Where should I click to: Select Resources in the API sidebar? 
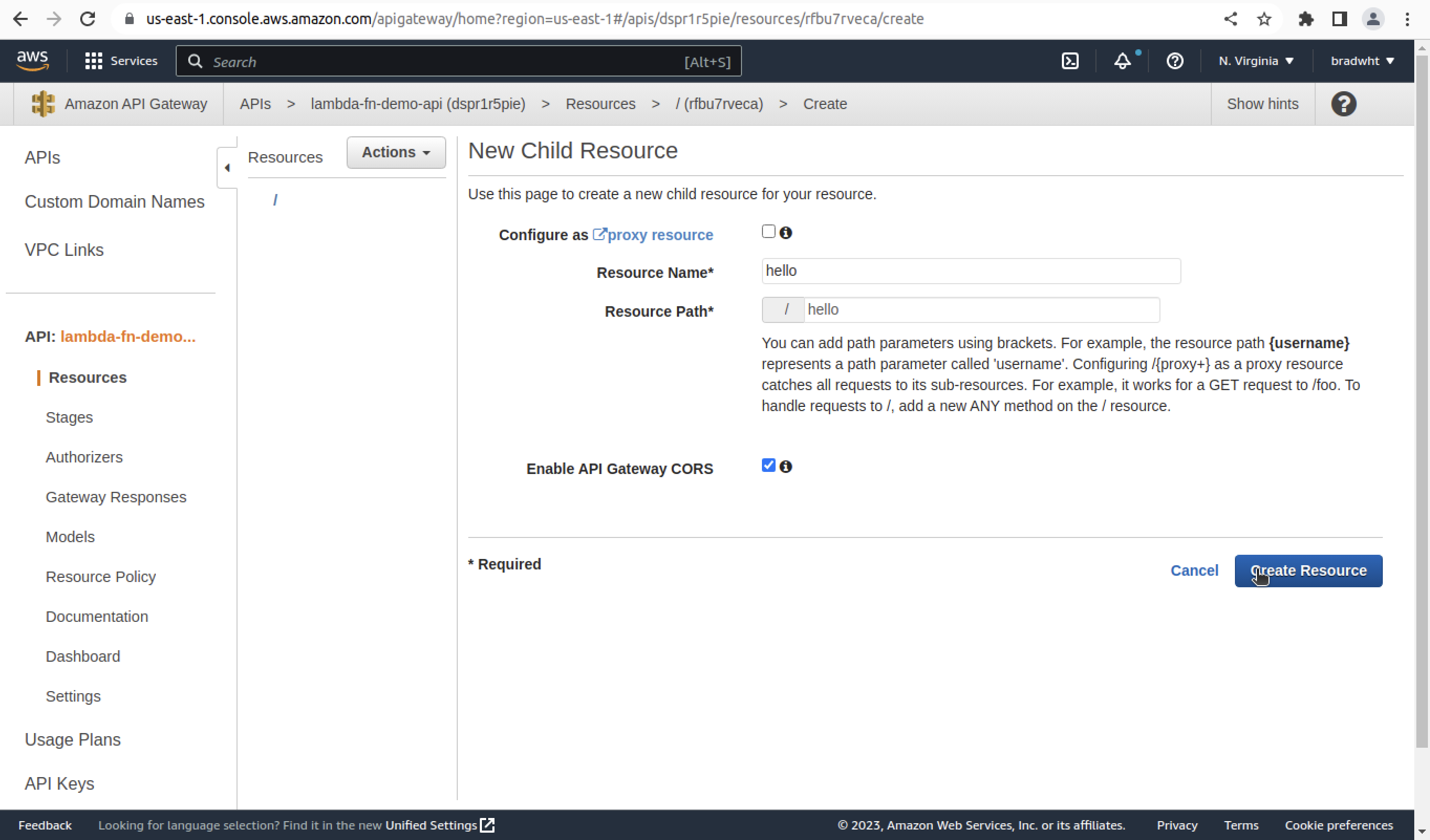tap(88, 378)
